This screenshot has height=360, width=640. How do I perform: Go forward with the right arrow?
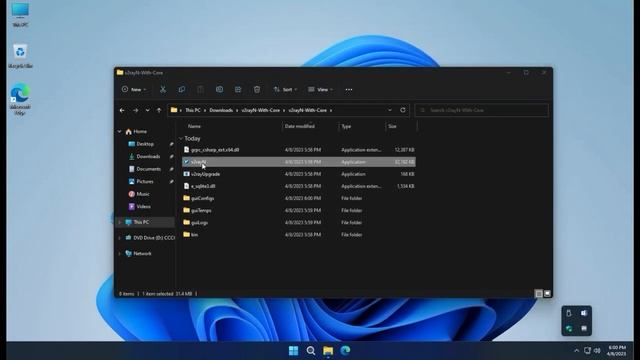click(x=136, y=110)
